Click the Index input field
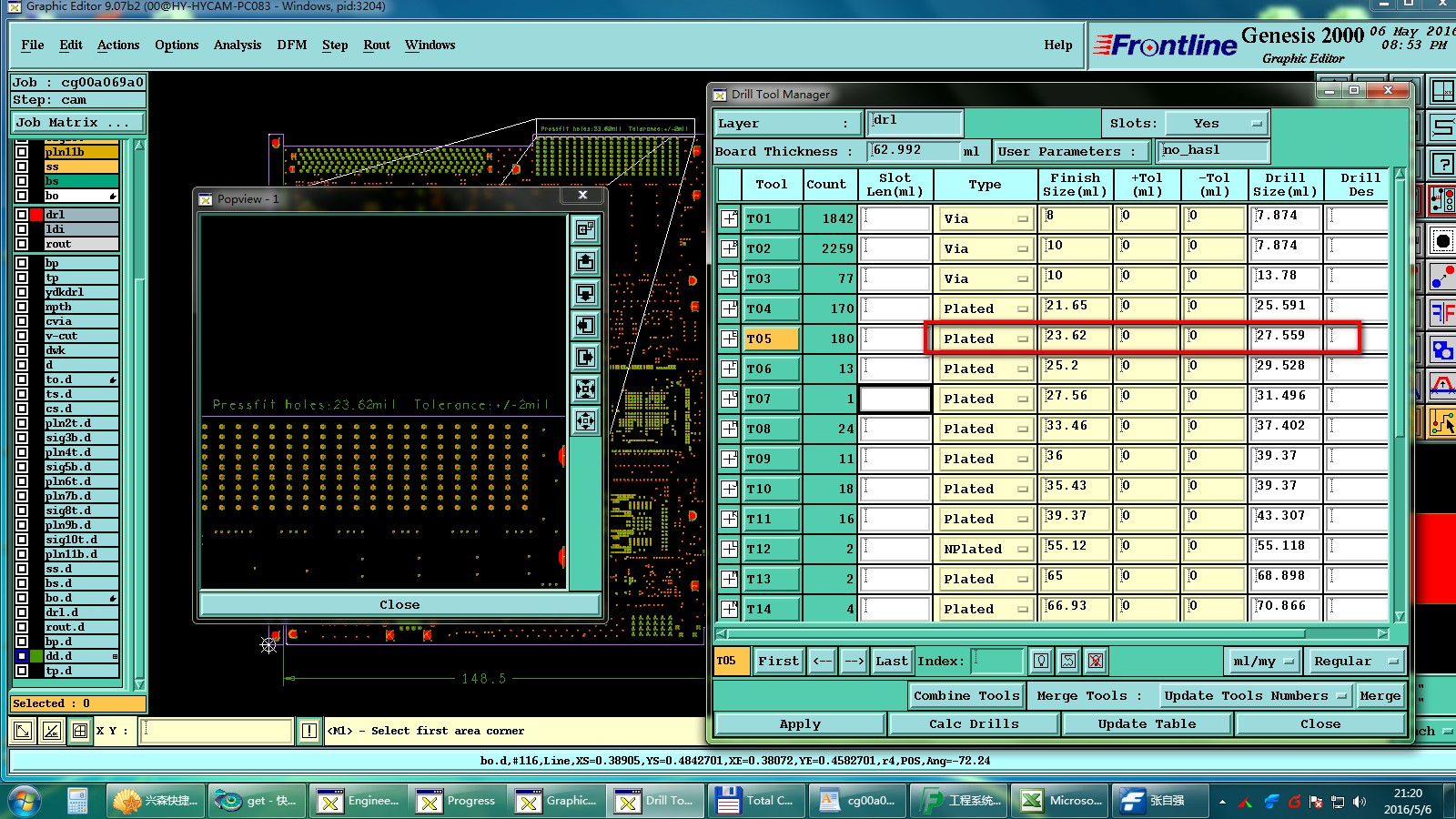This screenshot has height=819, width=1456. 997,662
